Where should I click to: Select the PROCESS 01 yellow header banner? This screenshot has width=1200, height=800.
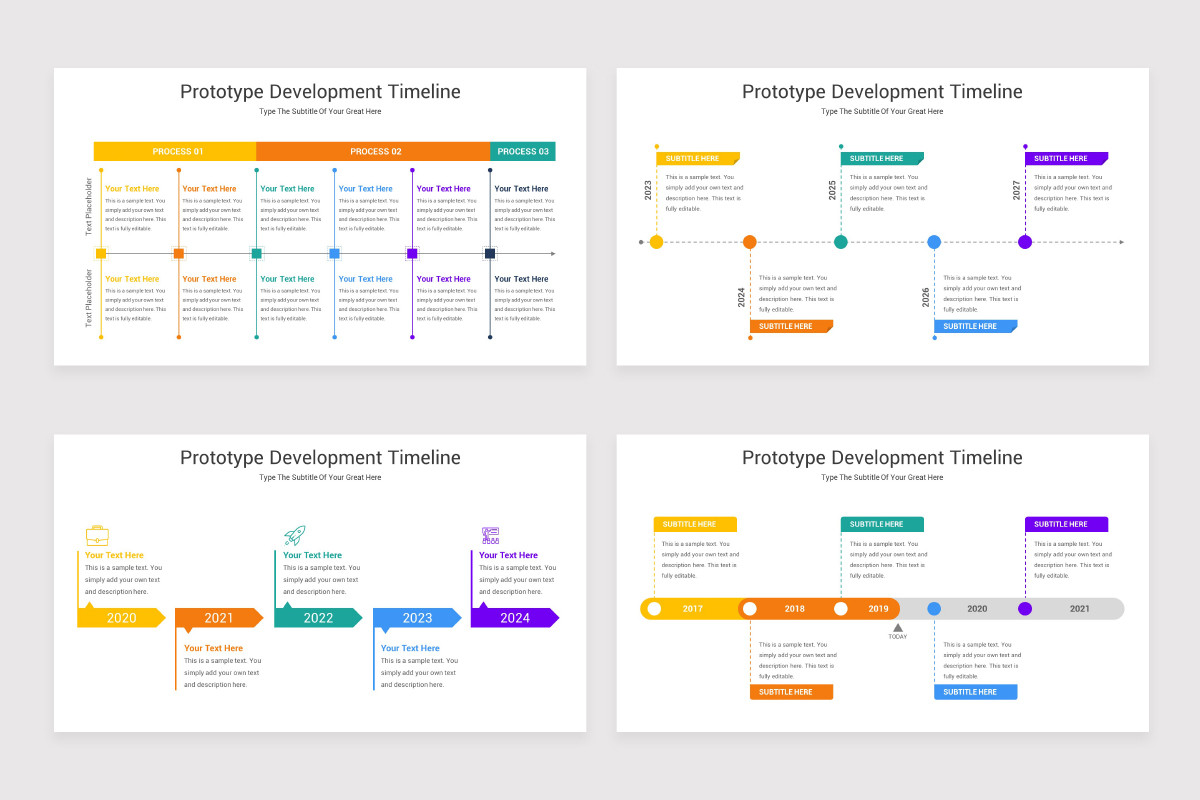176,151
